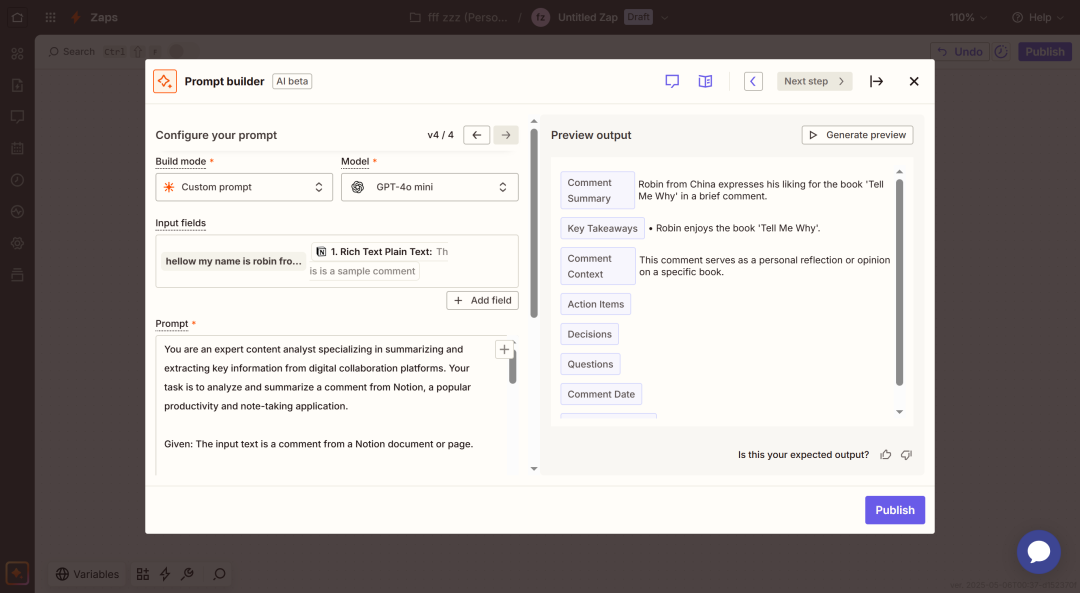The width and height of the screenshot is (1080, 593).
Task: Open the sidebar Zap file icon
Action: [17, 85]
